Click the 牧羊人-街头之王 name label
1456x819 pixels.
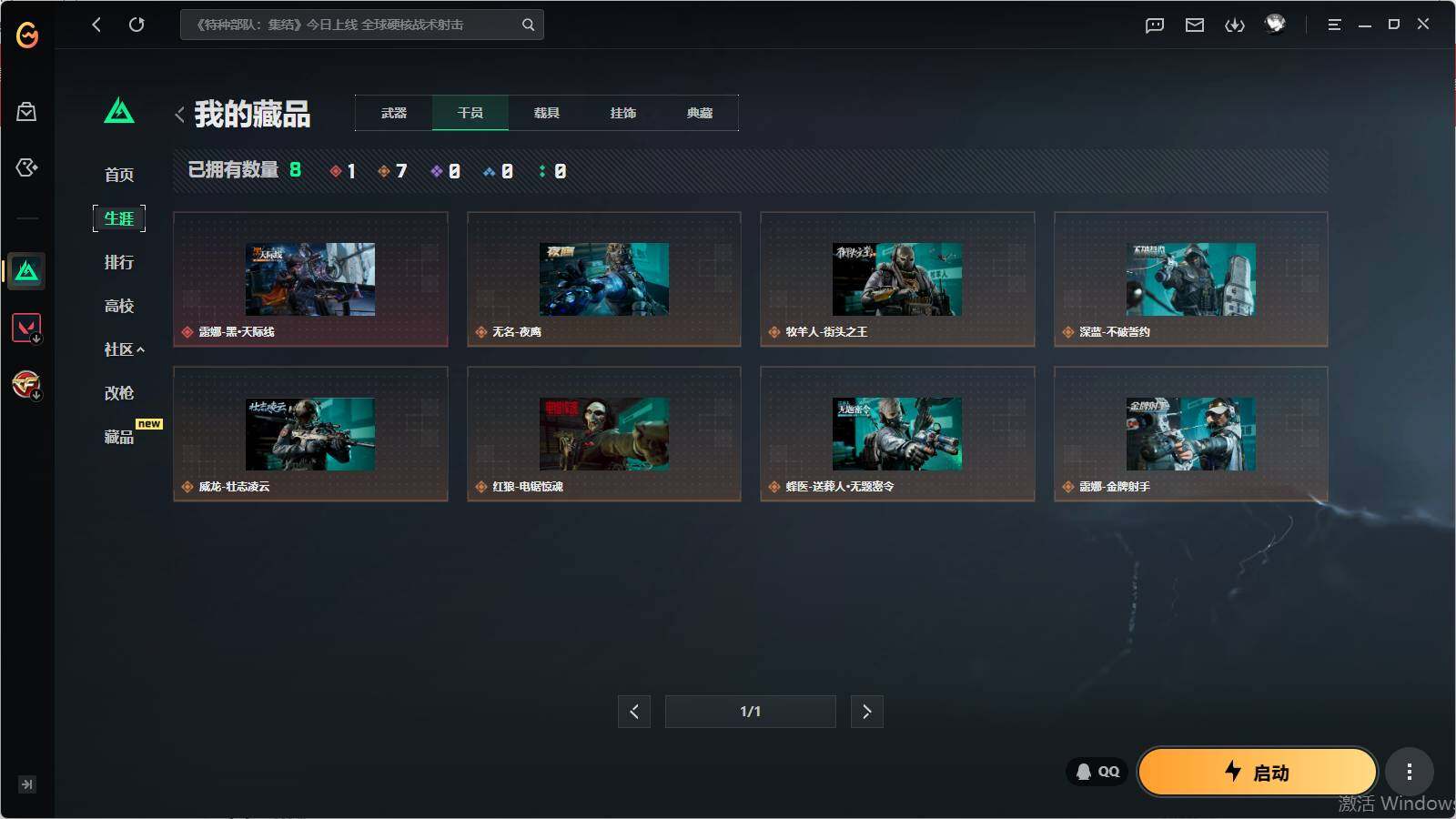[826, 332]
